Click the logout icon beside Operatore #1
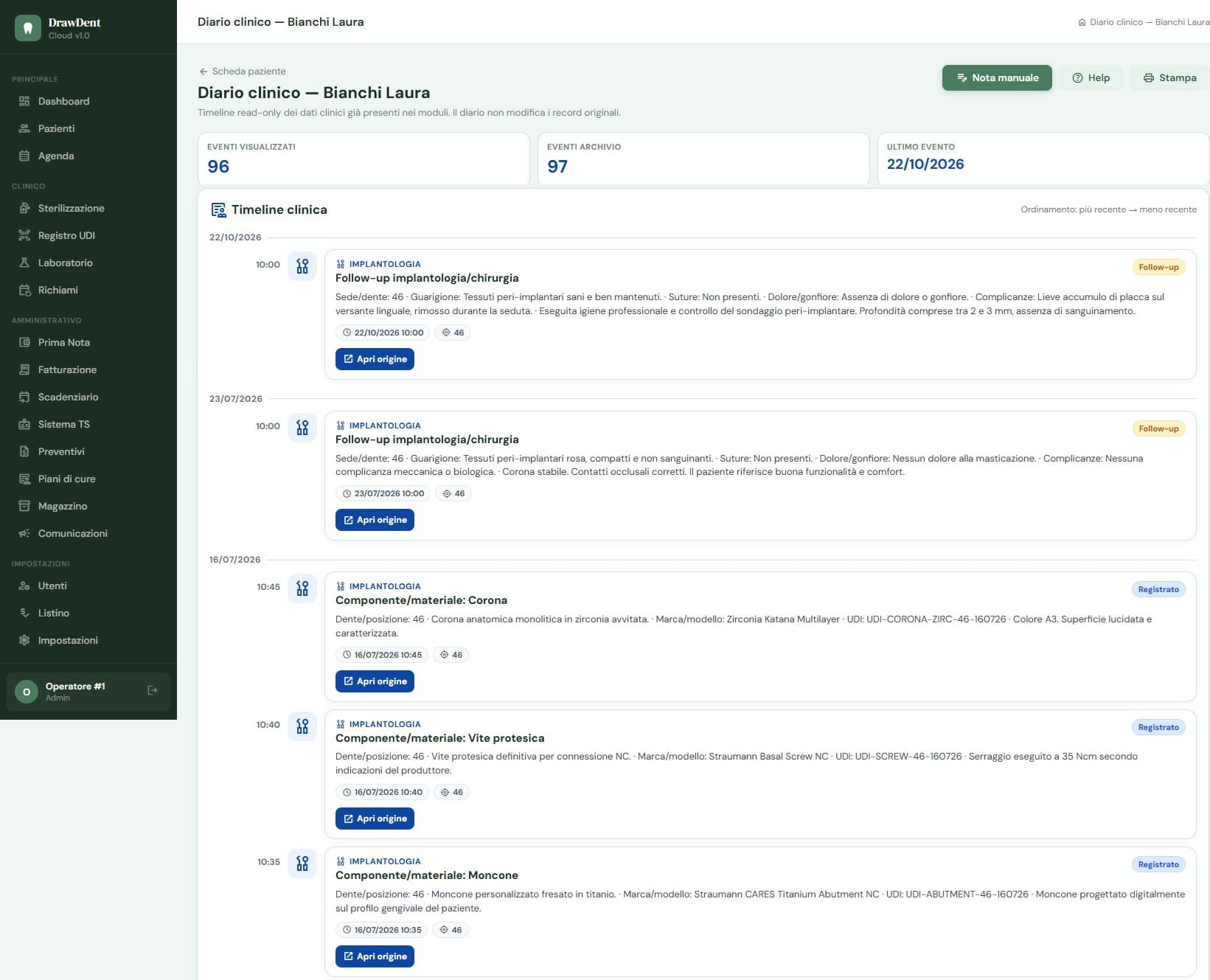 pyautogui.click(x=153, y=690)
